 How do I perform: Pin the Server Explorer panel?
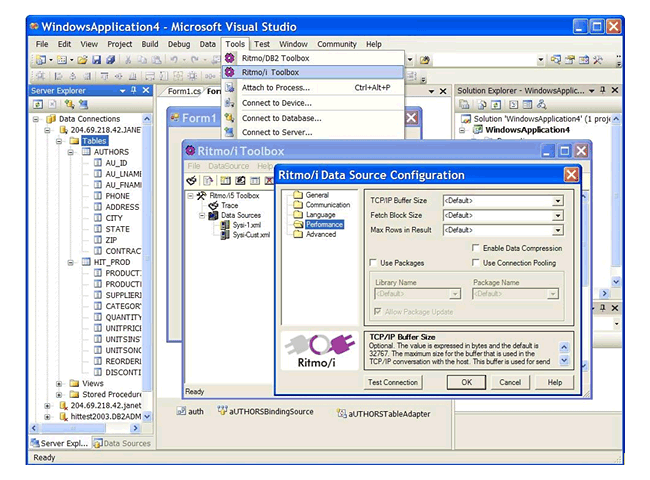point(133,90)
